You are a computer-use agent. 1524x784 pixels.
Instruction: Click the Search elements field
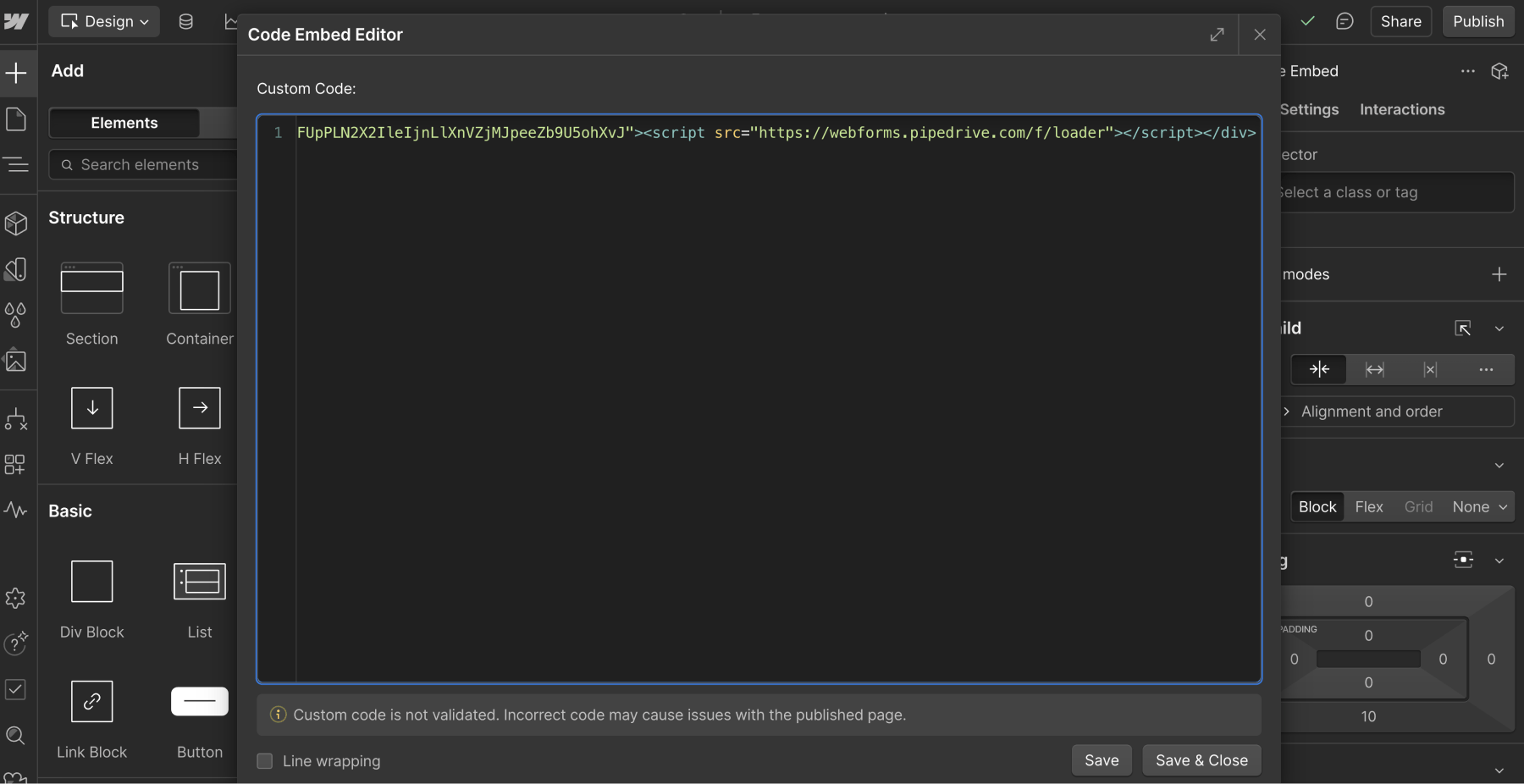pyautogui.click(x=144, y=164)
